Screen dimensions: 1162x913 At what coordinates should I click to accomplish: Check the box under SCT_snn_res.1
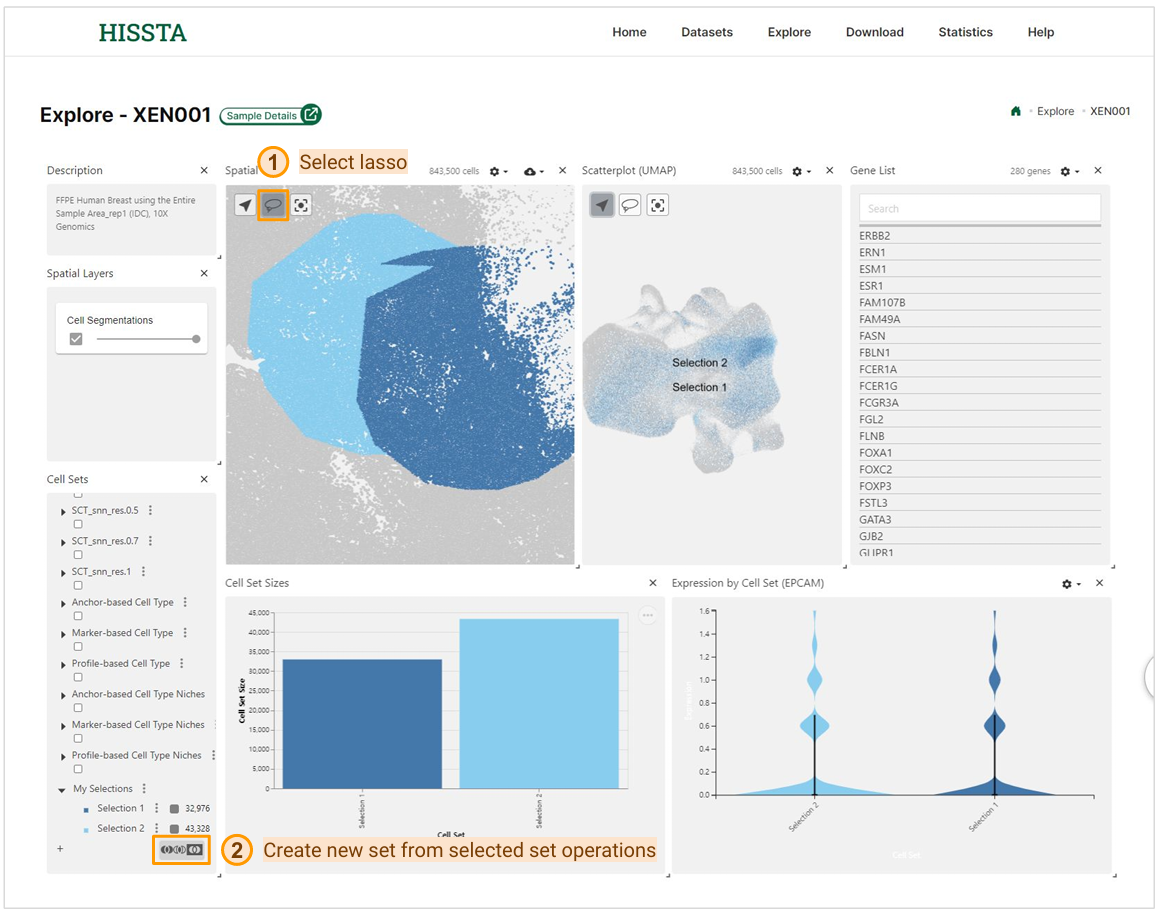pos(78,586)
